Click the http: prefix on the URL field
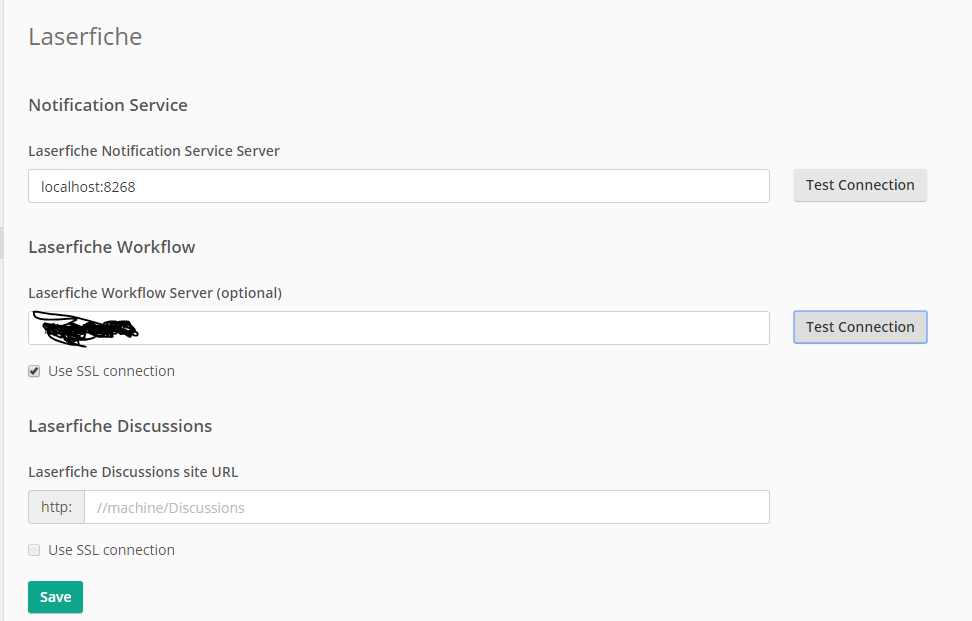972x621 pixels. pyautogui.click(x=56, y=507)
